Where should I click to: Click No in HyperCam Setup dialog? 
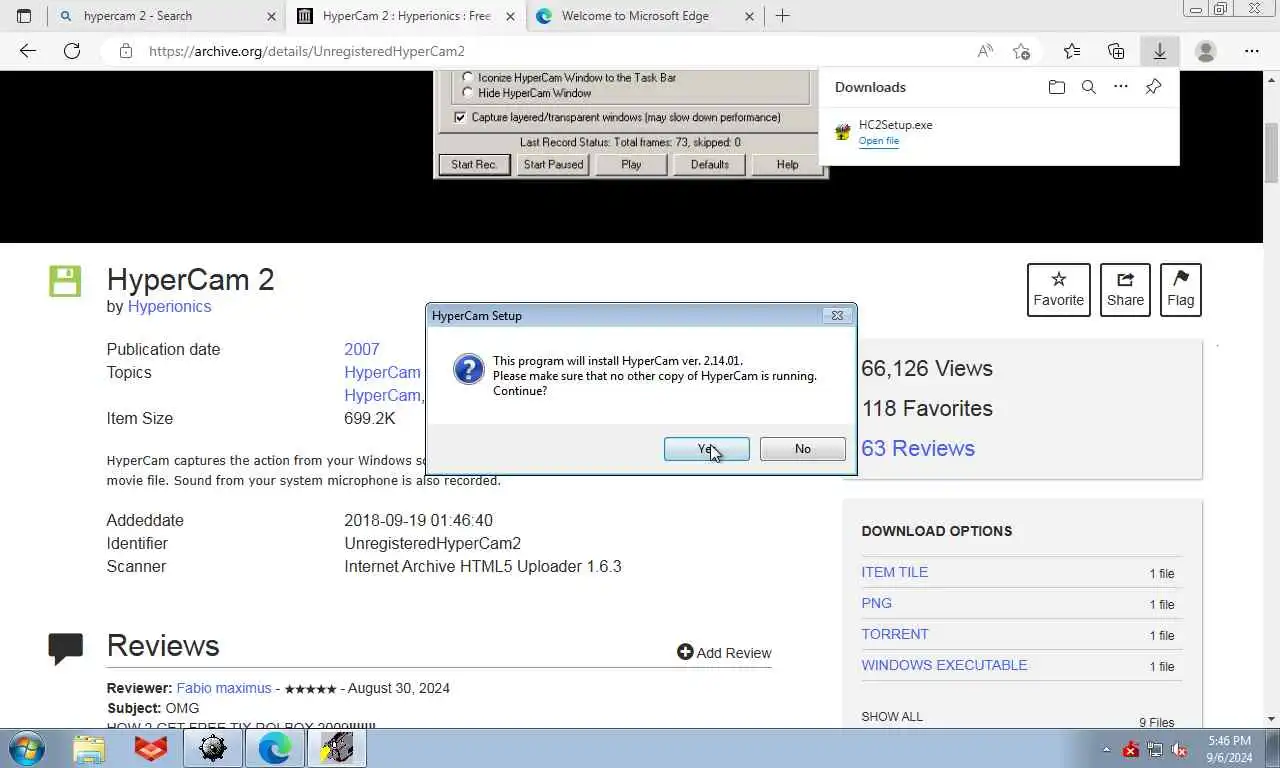pyautogui.click(x=802, y=449)
